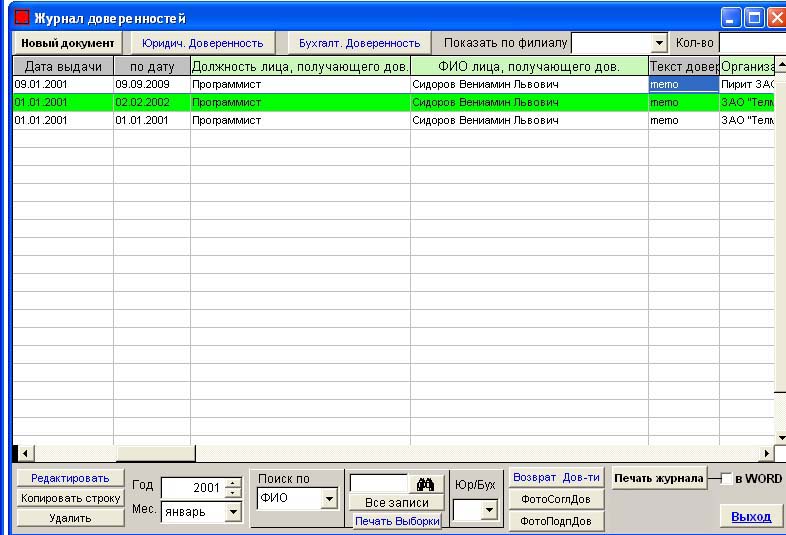
Task: Click the horizontal scrollbar right arrow
Action: [x=767, y=453]
